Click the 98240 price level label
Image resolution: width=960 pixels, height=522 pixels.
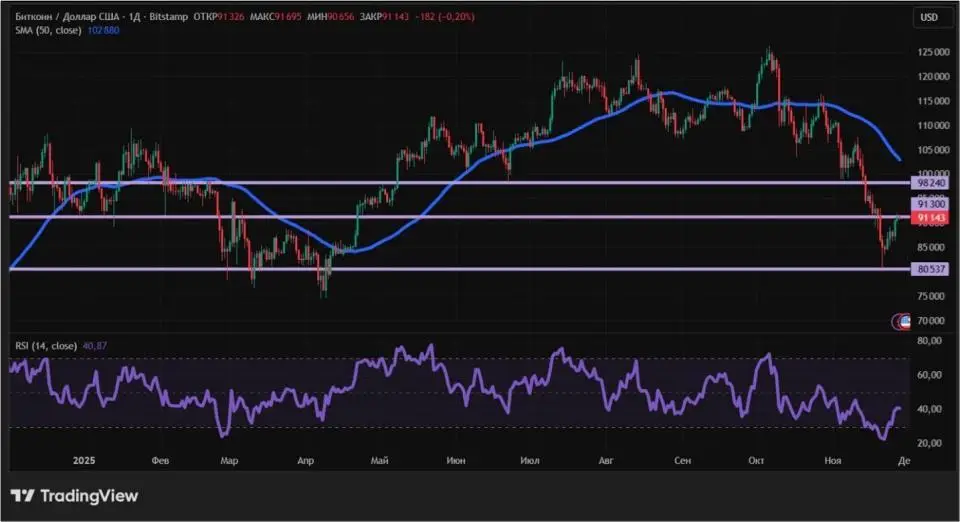pyautogui.click(x=929, y=184)
